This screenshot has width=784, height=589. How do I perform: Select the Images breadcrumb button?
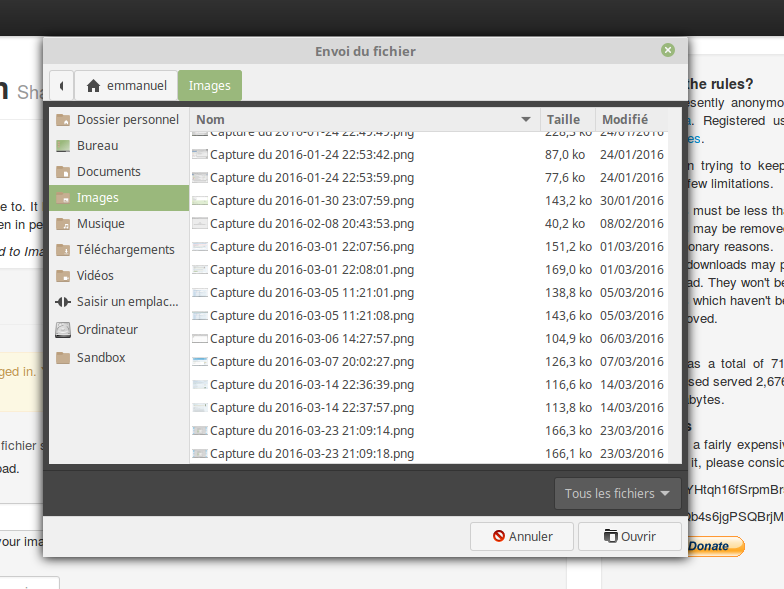[x=210, y=86]
